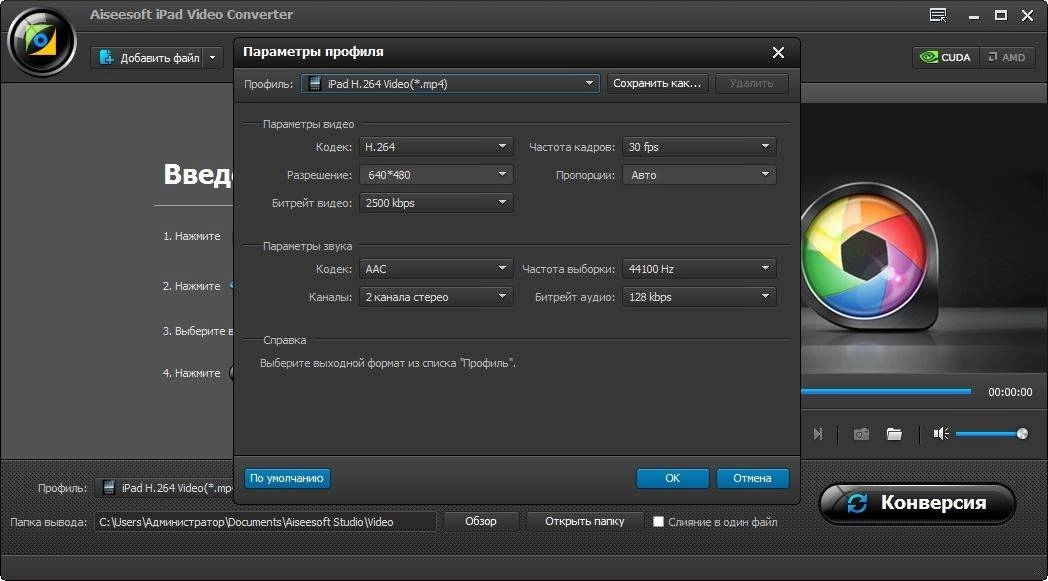Open snapshot folder icon
1048x581 pixels.
894,435
